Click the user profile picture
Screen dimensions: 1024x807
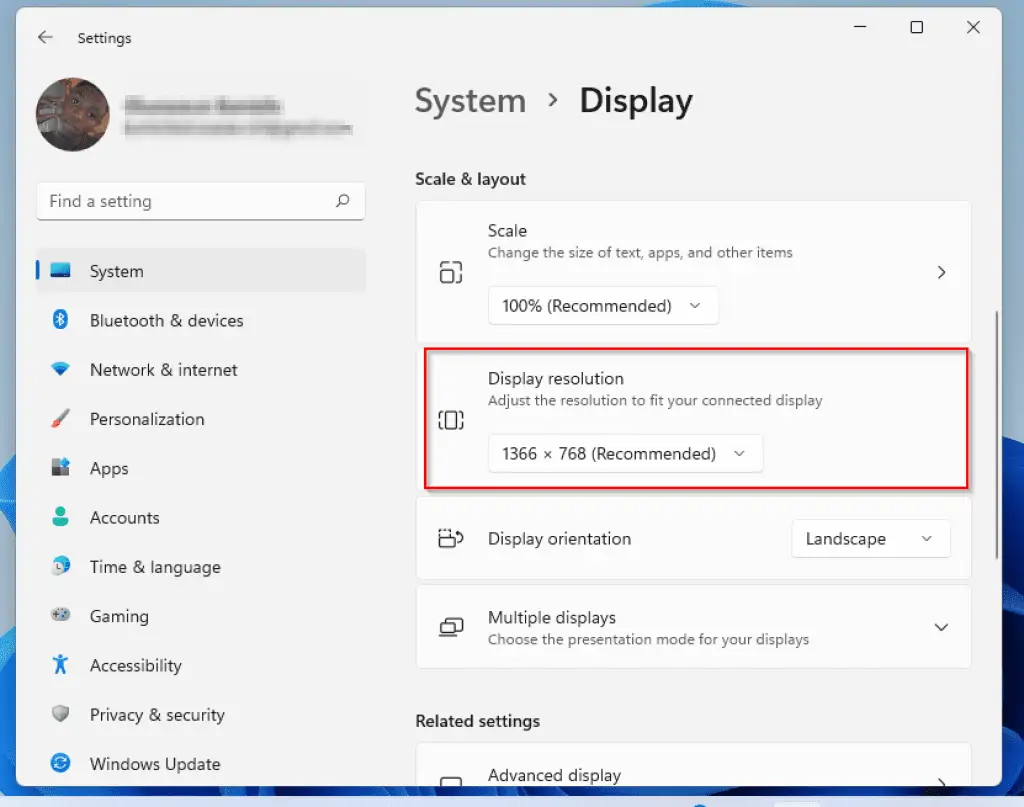(72, 114)
